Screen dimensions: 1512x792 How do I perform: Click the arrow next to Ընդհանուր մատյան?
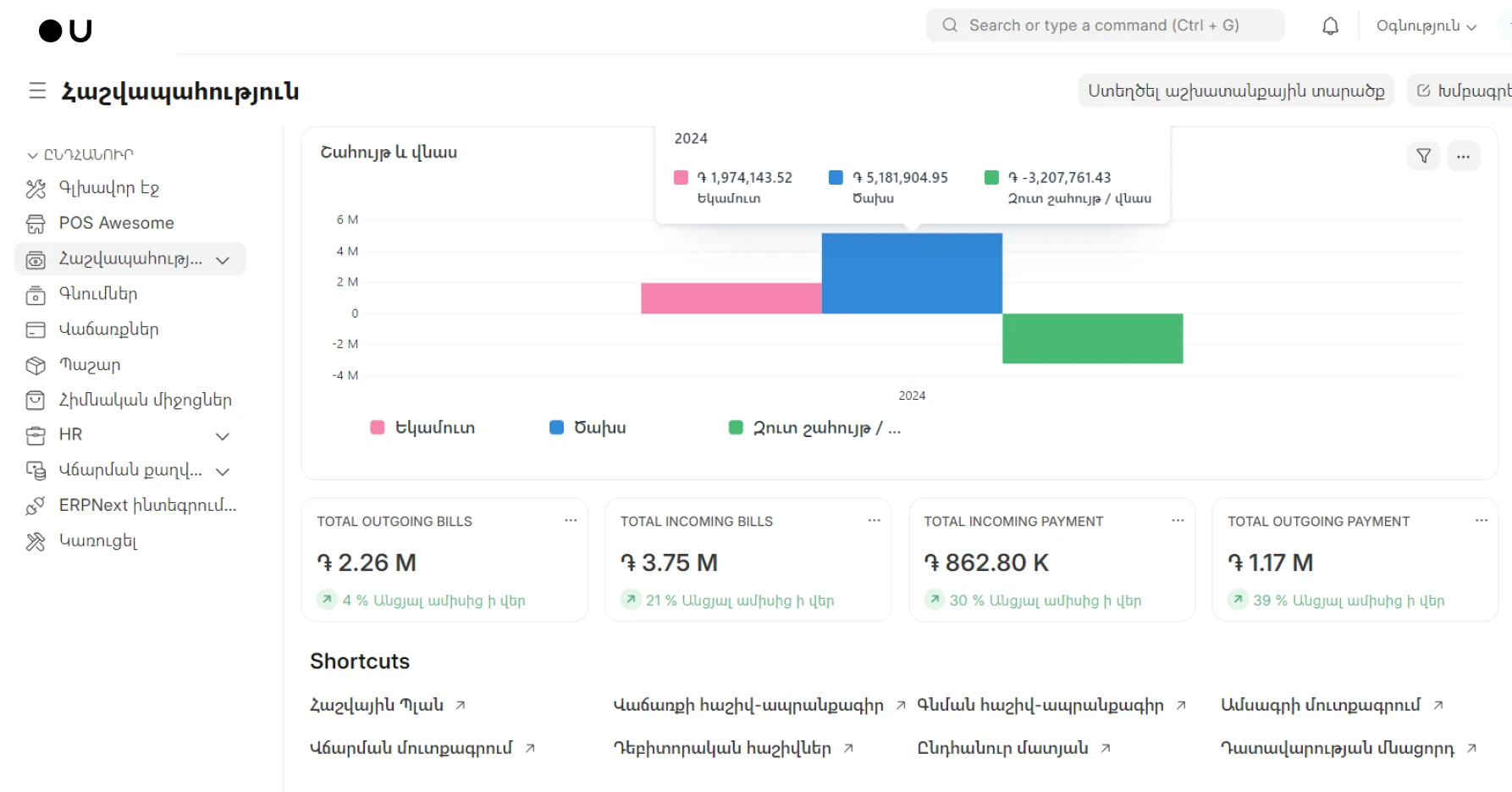point(1106,748)
